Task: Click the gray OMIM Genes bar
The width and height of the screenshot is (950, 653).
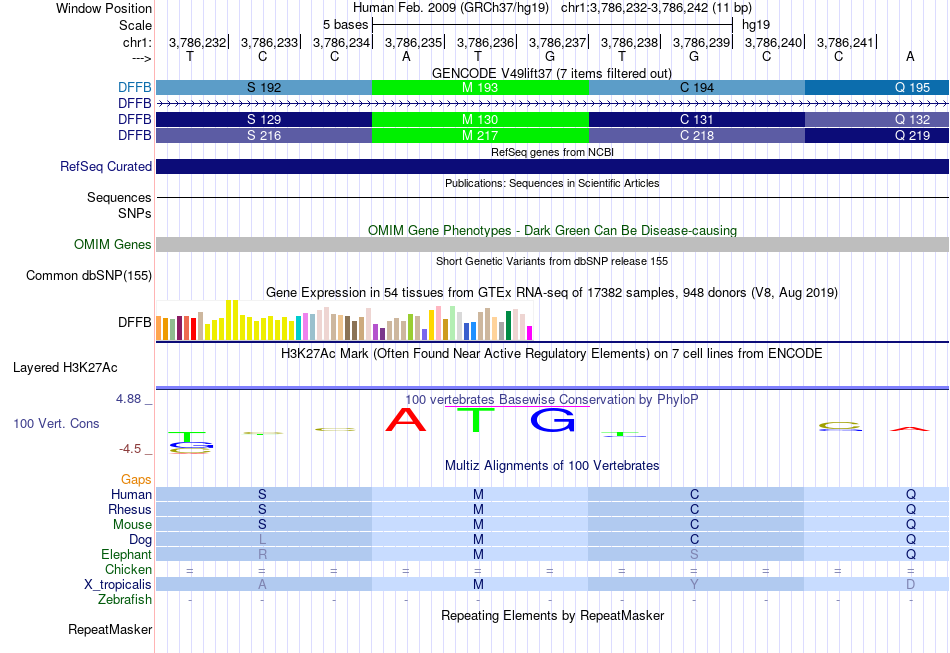Action: (x=553, y=245)
